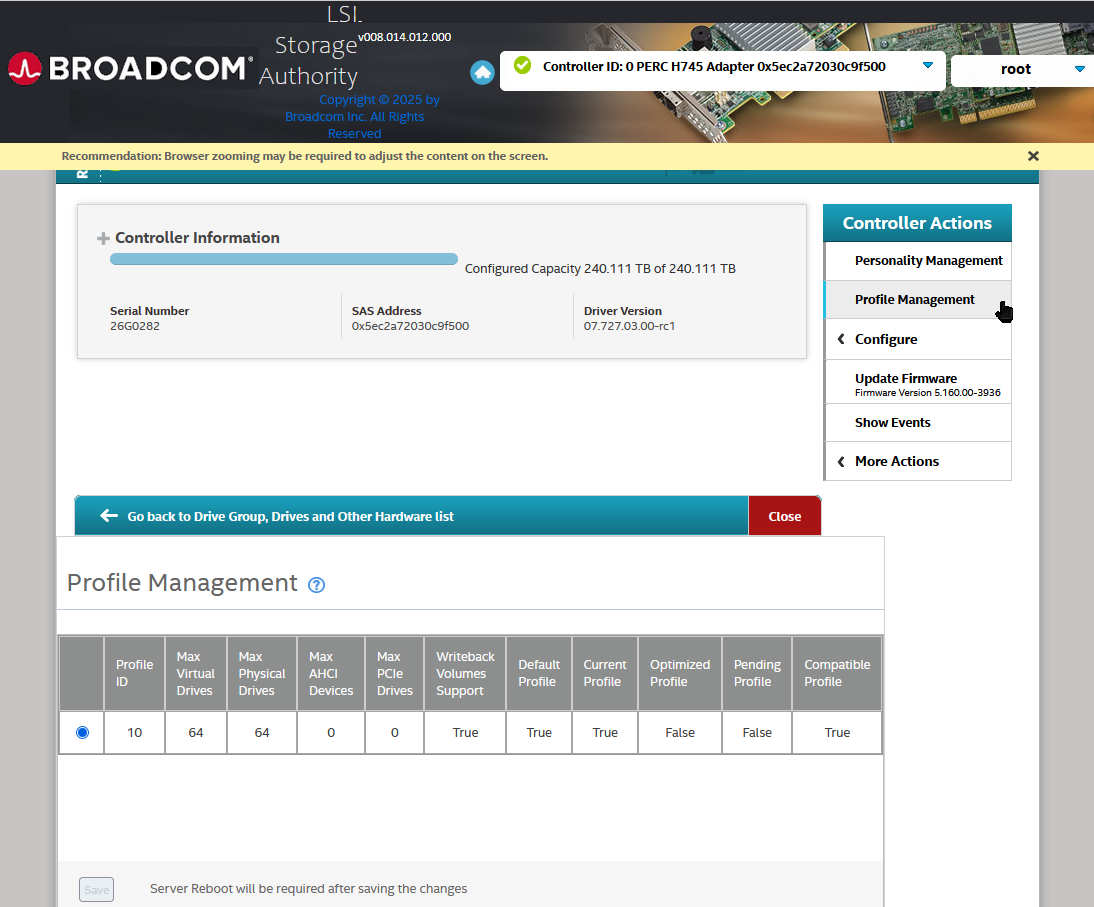
Task: Click SAS Address value 0x5ec2a72030c9f500
Action: click(410, 326)
